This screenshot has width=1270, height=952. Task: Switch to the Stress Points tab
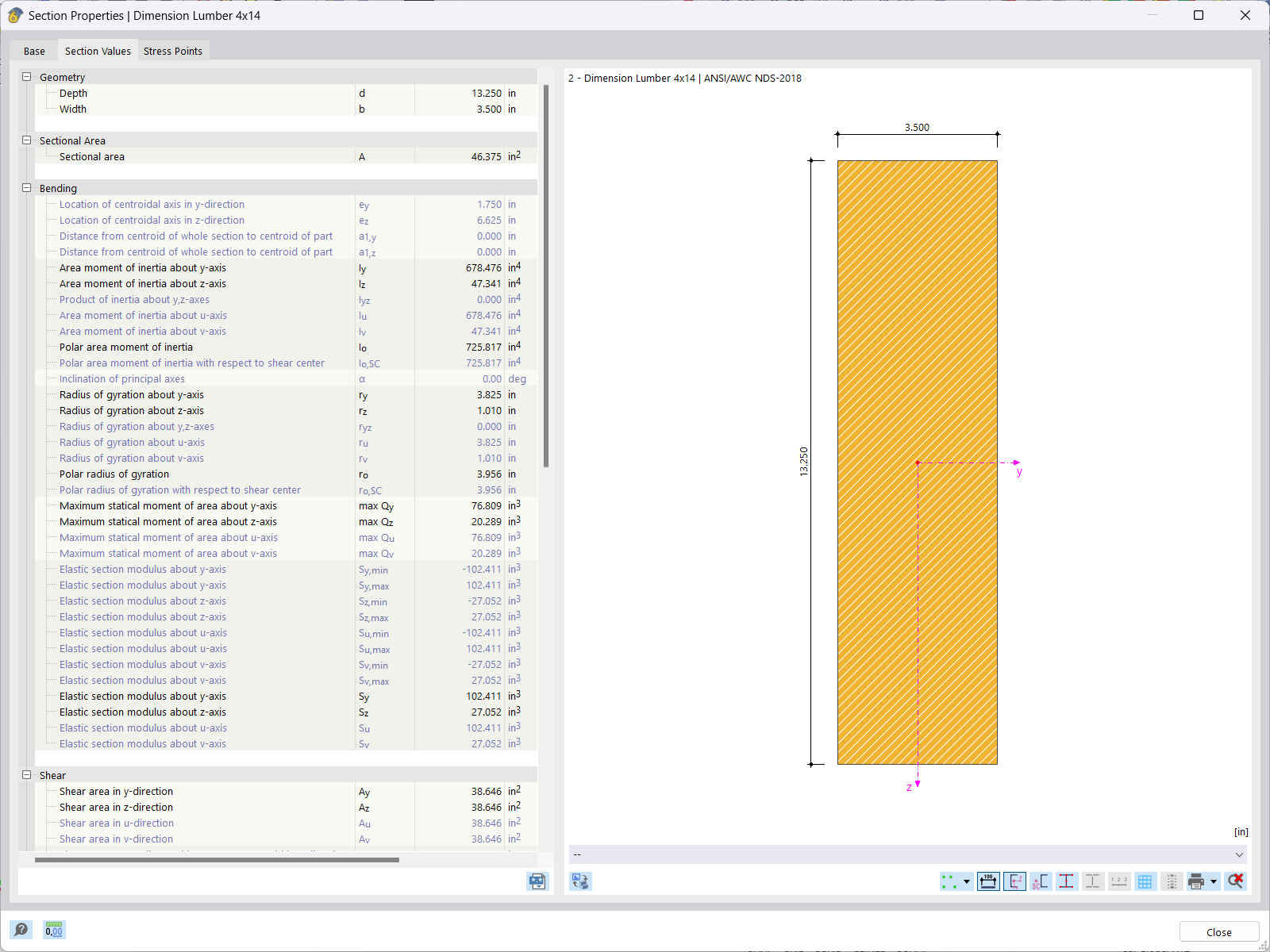pyautogui.click(x=173, y=51)
